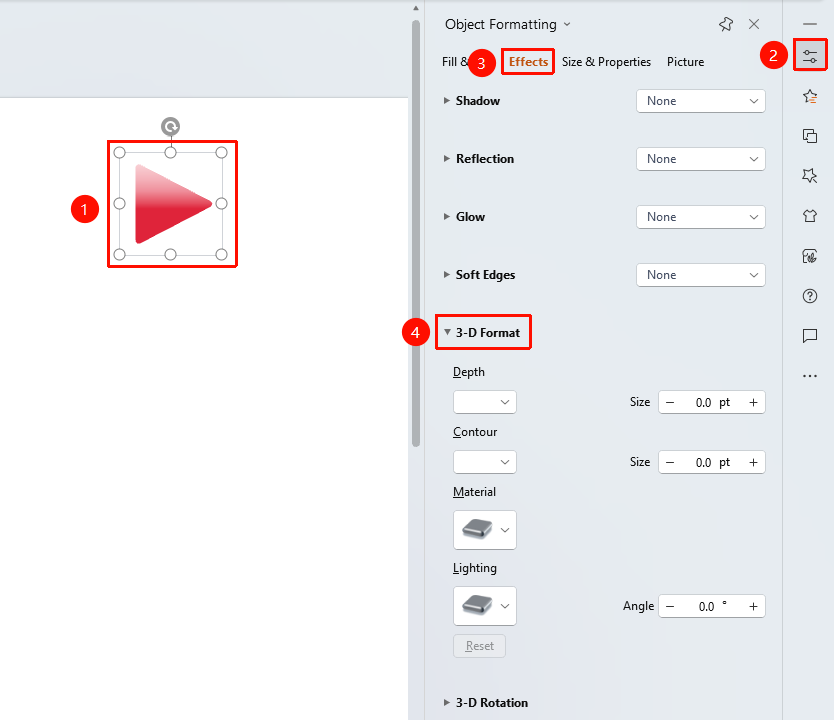Increase the Contour size value
This screenshot has height=720, width=834.
[753, 463]
